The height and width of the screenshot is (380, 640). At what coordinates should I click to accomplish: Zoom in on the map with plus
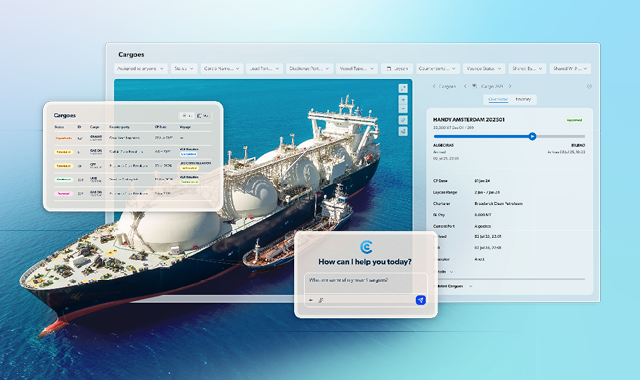[x=403, y=100]
